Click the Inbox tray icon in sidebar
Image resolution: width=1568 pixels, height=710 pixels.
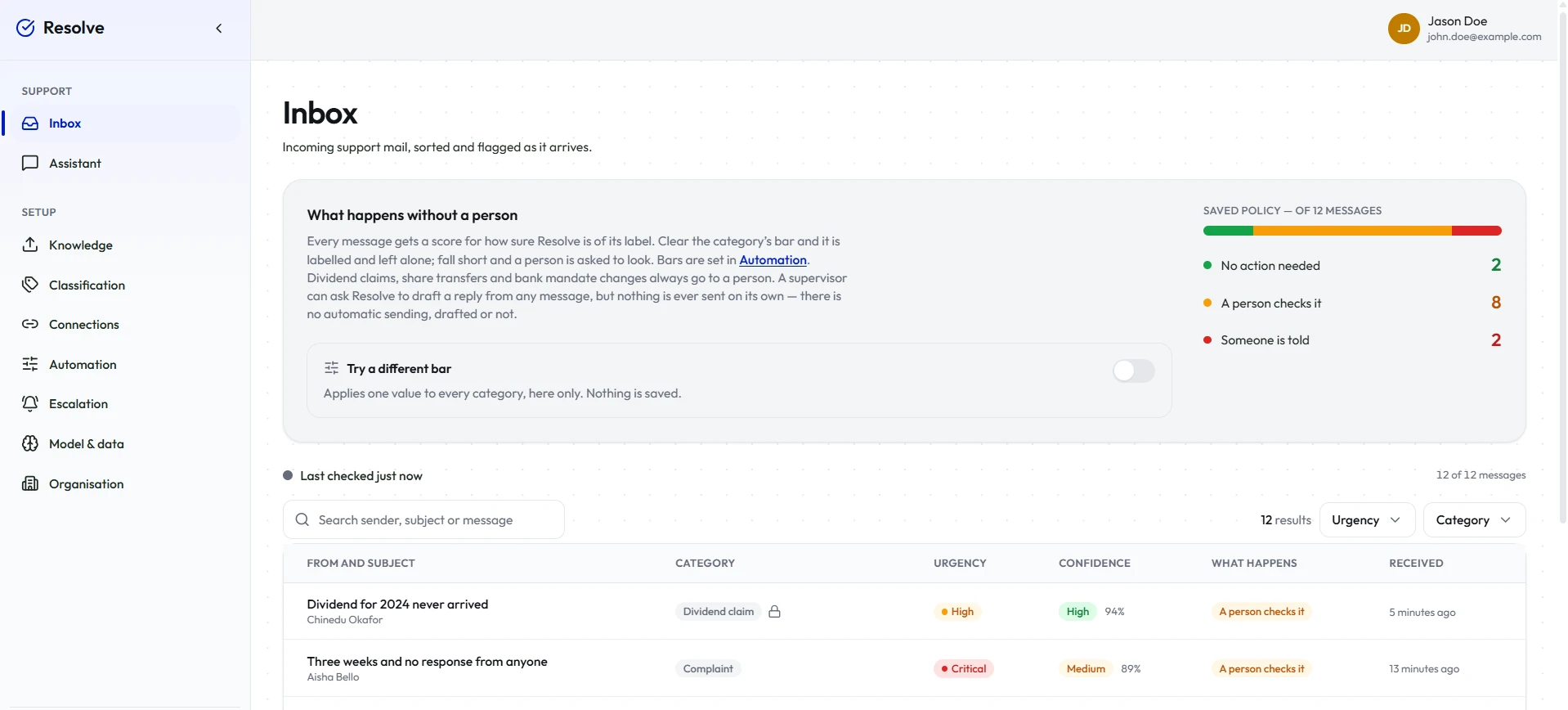coord(30,124)
